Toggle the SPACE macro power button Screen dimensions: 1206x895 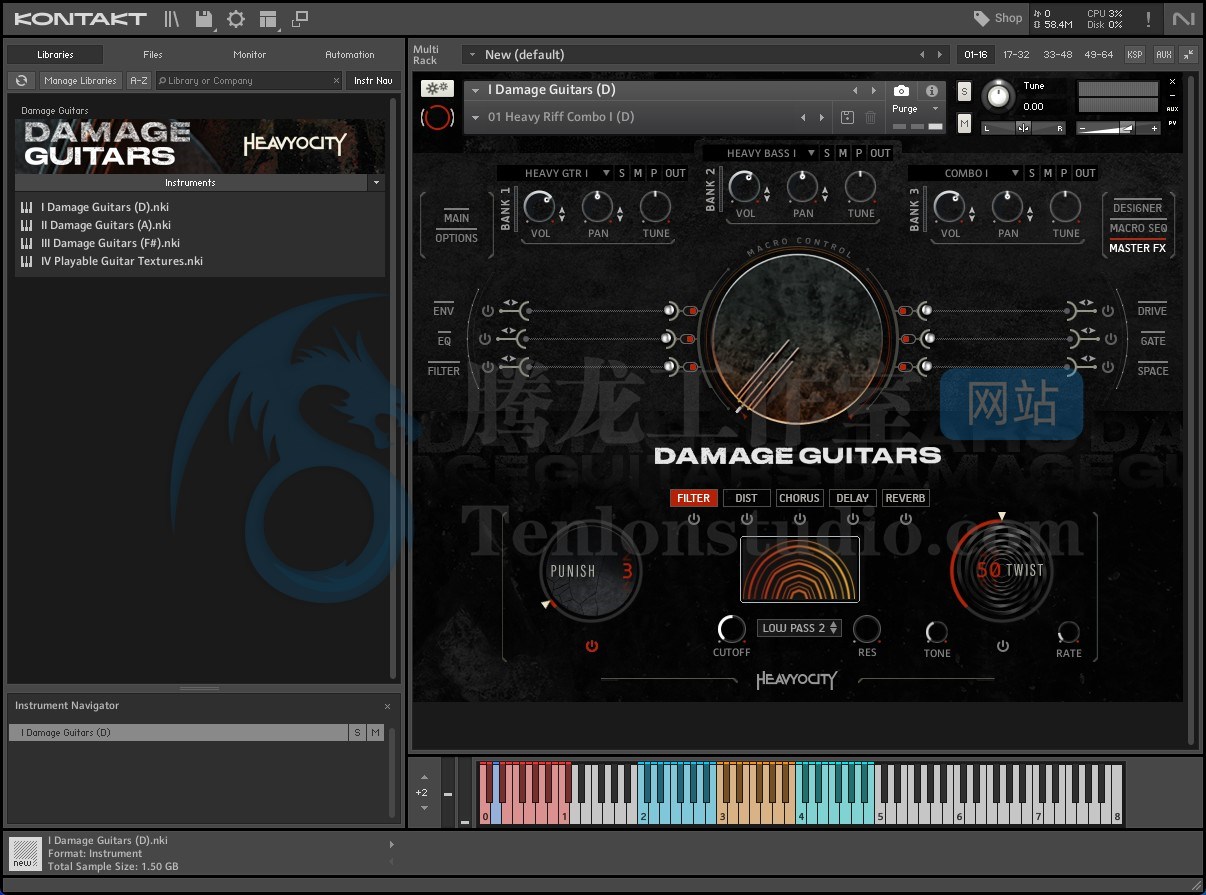(x=1108, y=368)
